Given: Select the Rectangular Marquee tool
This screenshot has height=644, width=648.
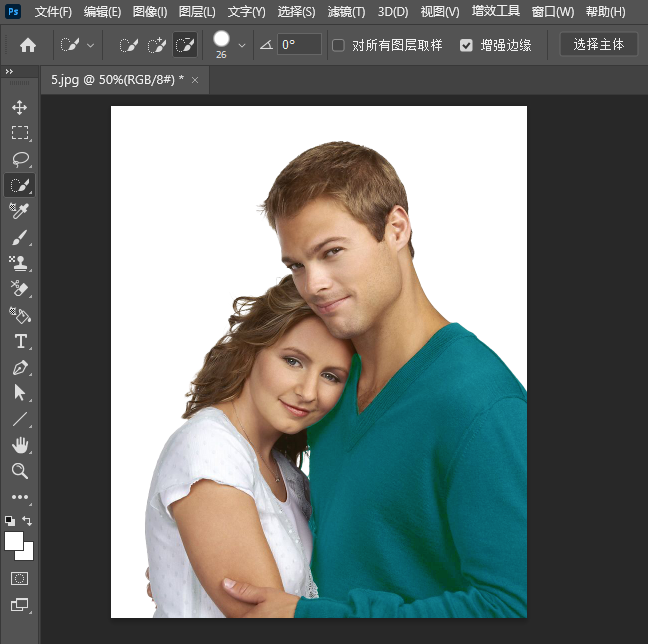Looking at the screenshot, I should coord(19,133).
